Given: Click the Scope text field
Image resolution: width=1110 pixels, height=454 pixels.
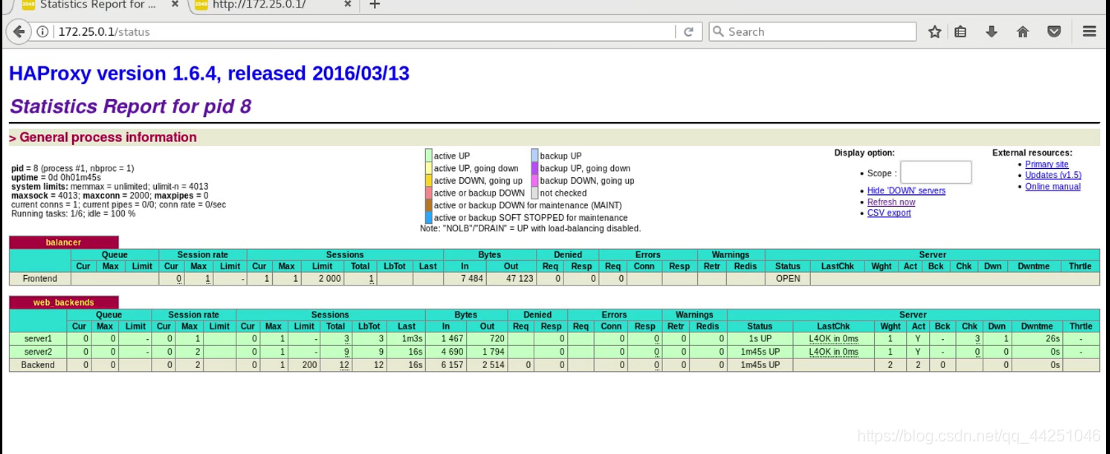Looking at the screenshot, I should point(936,172).
